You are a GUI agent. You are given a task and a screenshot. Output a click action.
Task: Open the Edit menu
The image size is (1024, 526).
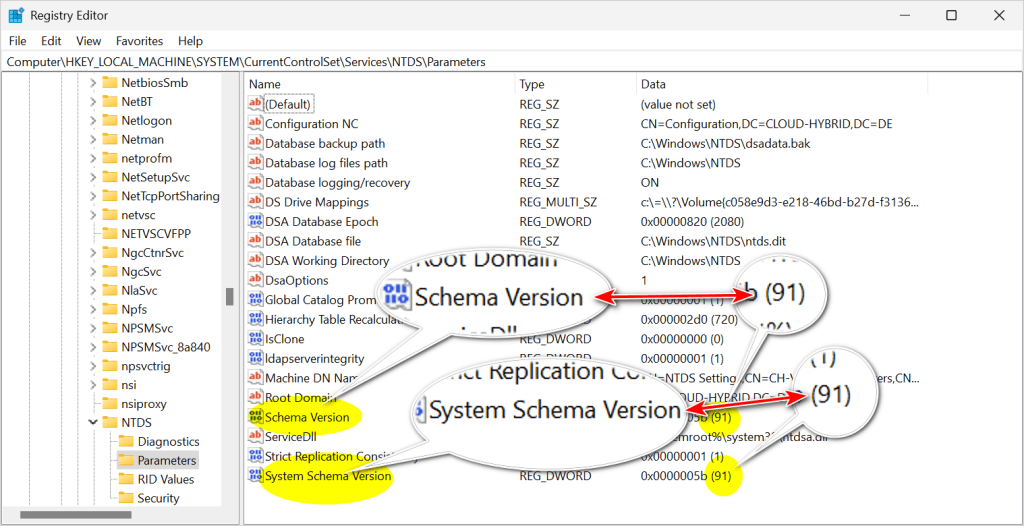point(51,41)
